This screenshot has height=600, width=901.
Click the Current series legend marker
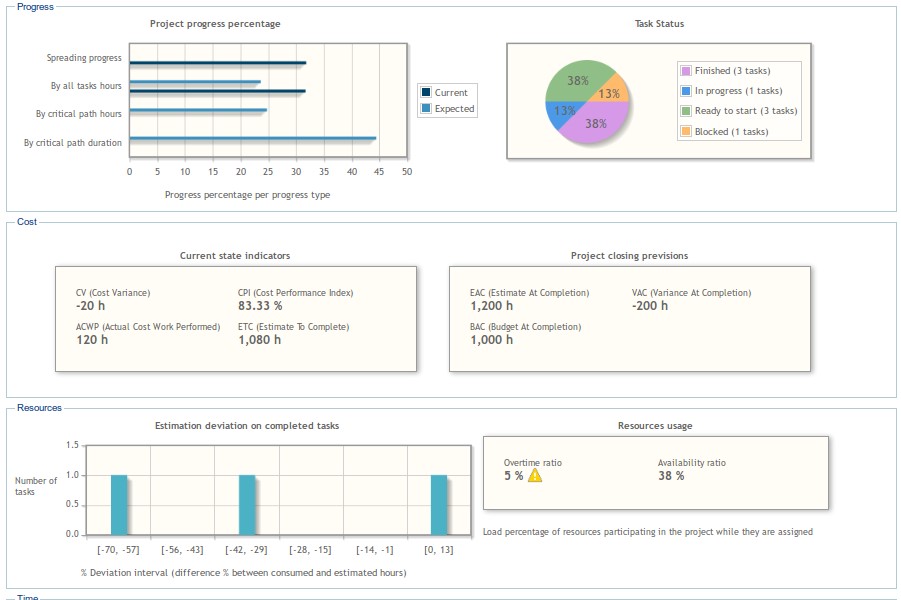[426, 93]
